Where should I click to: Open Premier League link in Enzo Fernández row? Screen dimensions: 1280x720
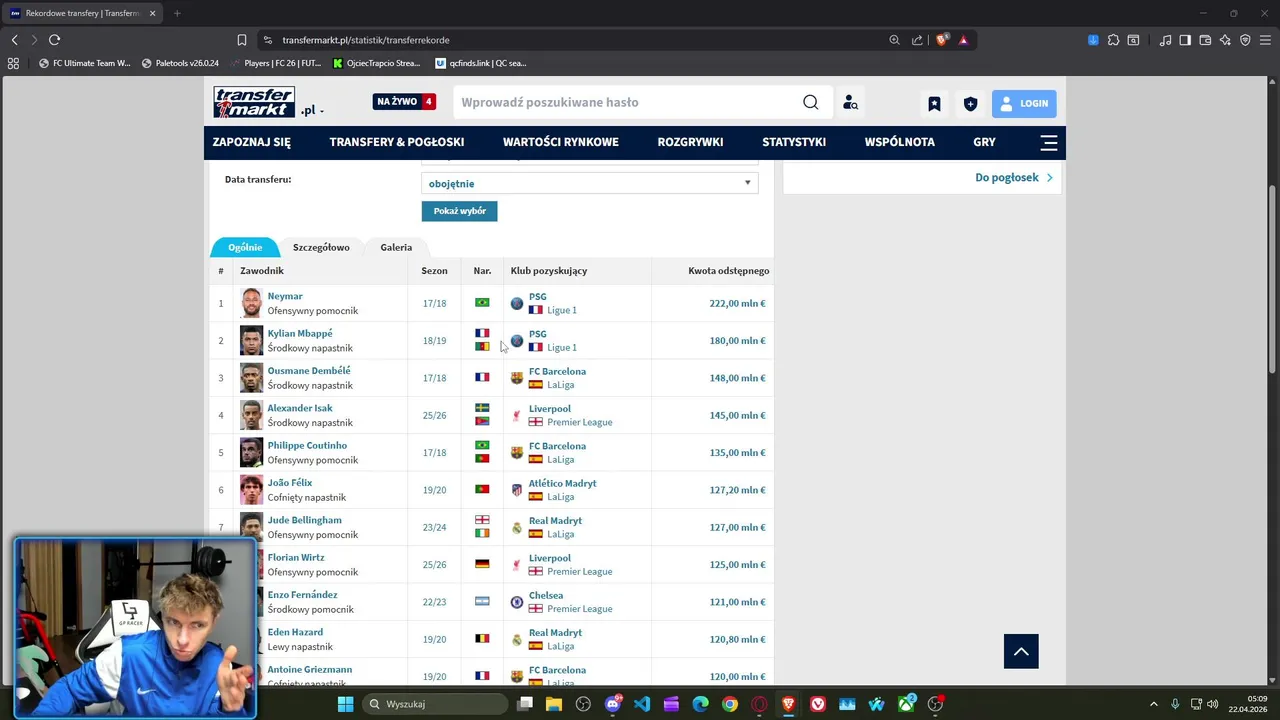tap(579, 609)
